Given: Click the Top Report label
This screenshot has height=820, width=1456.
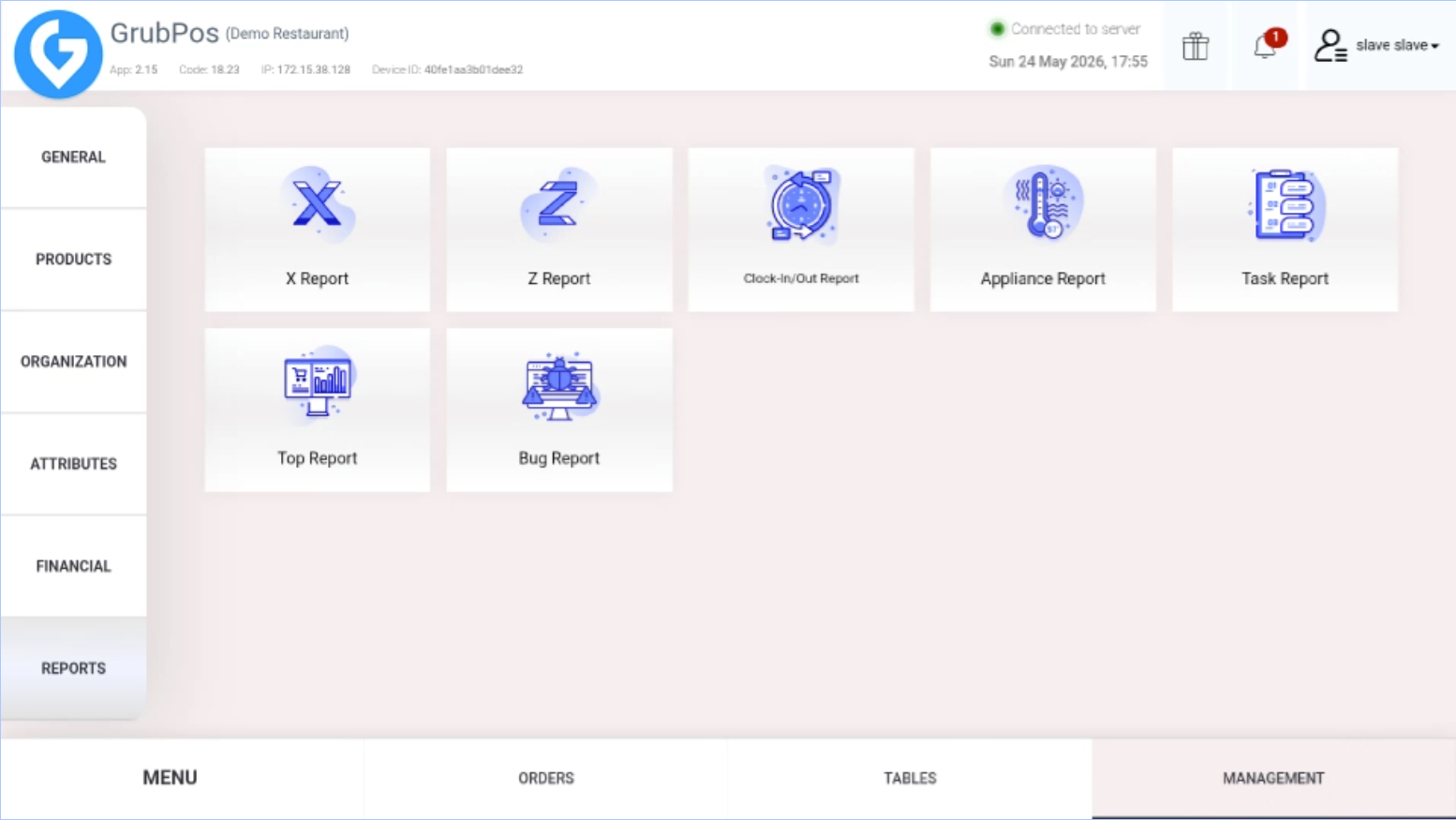Looking at the screenshot, I should (x=318, y=458).
